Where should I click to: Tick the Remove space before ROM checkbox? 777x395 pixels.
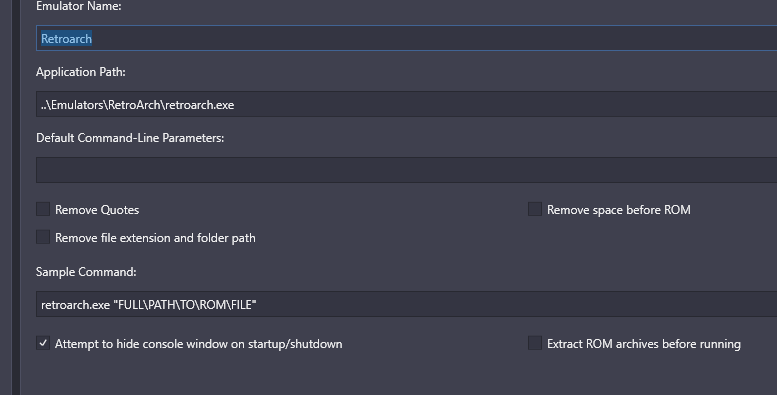(x=535, y=209)
